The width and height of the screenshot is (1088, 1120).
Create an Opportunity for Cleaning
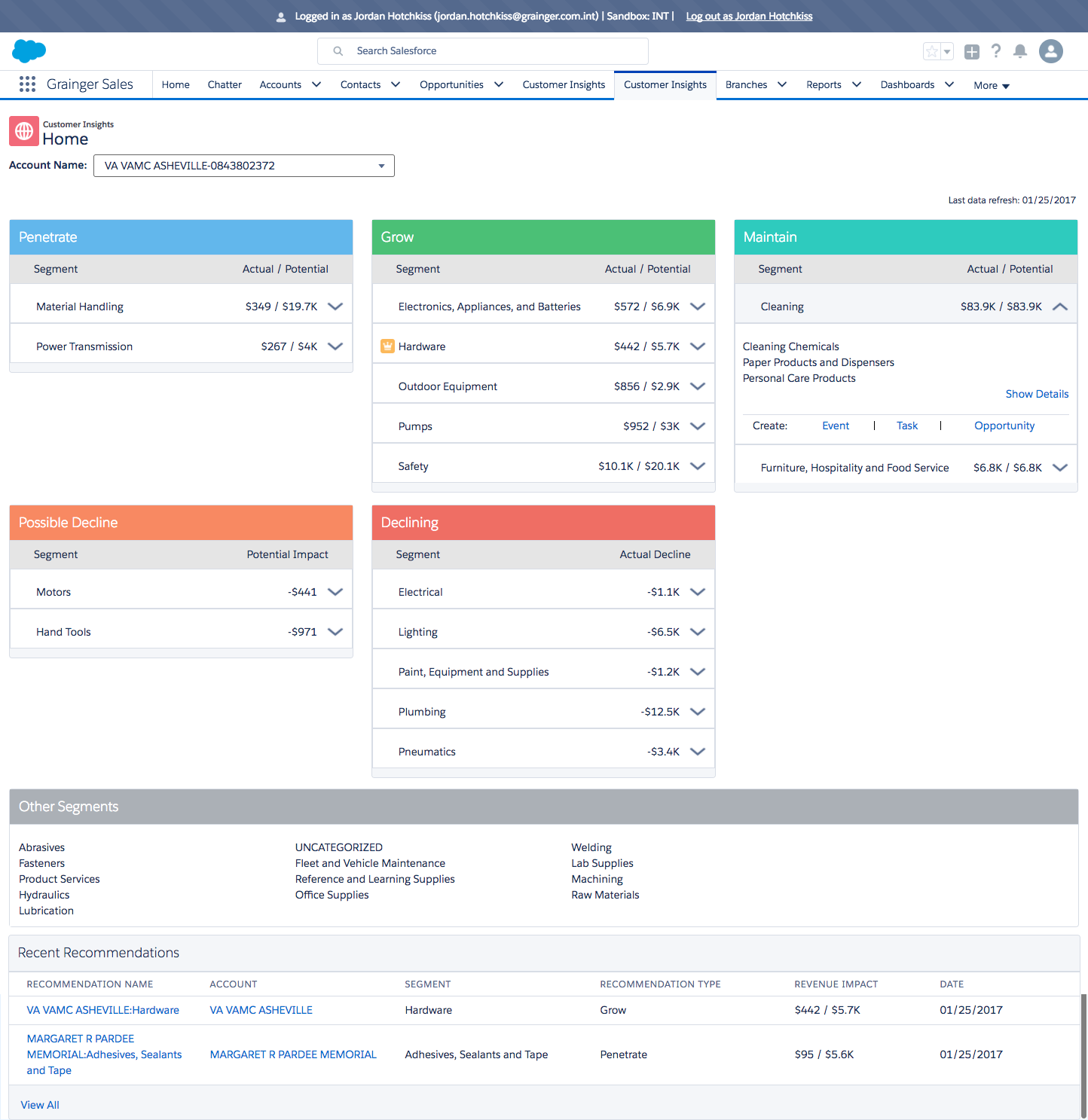(1004, 426)
